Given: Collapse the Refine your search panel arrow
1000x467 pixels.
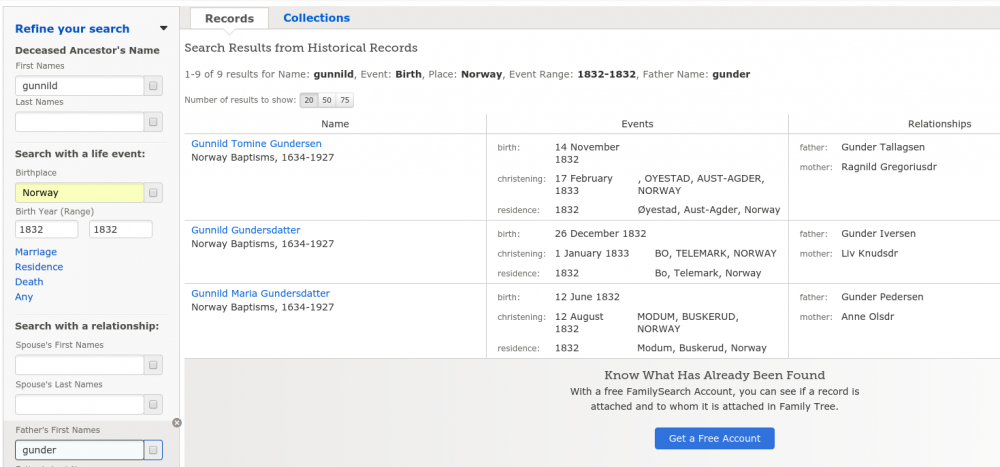Looking at the screenshot, I should tap(163, 29).
